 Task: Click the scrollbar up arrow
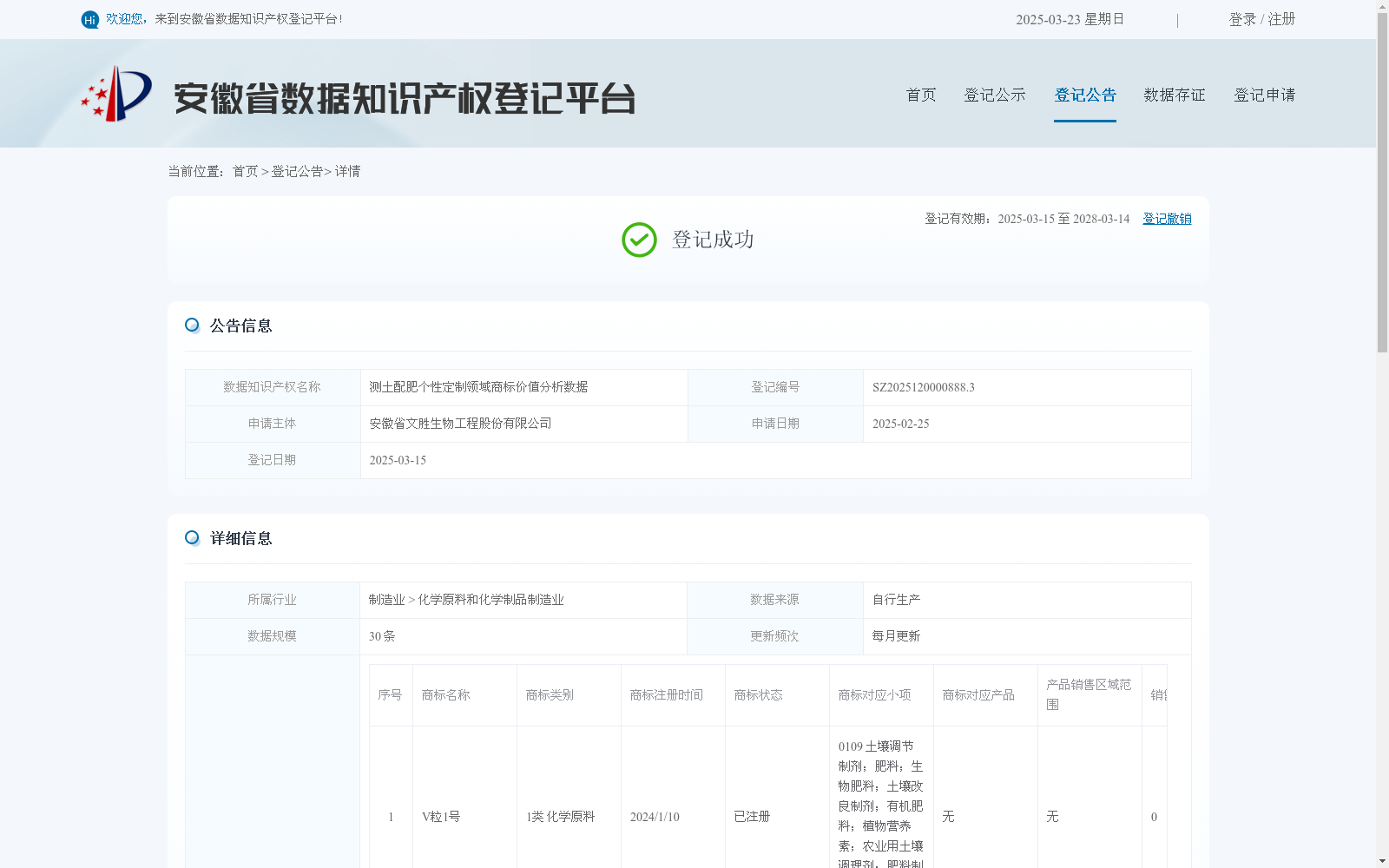(x=1382, y=6)
